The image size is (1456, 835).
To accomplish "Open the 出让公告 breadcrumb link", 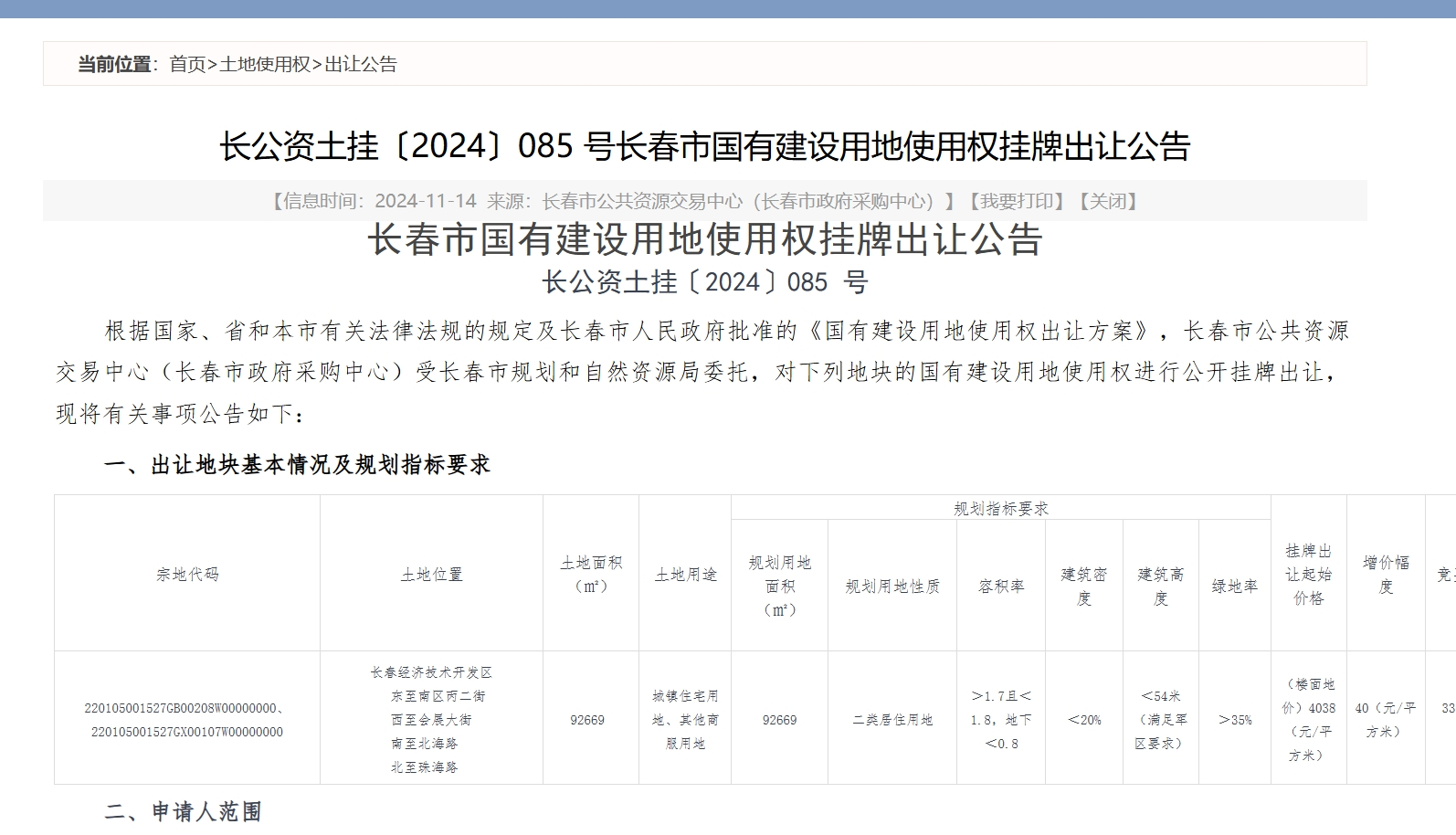I will click(361, 64).
